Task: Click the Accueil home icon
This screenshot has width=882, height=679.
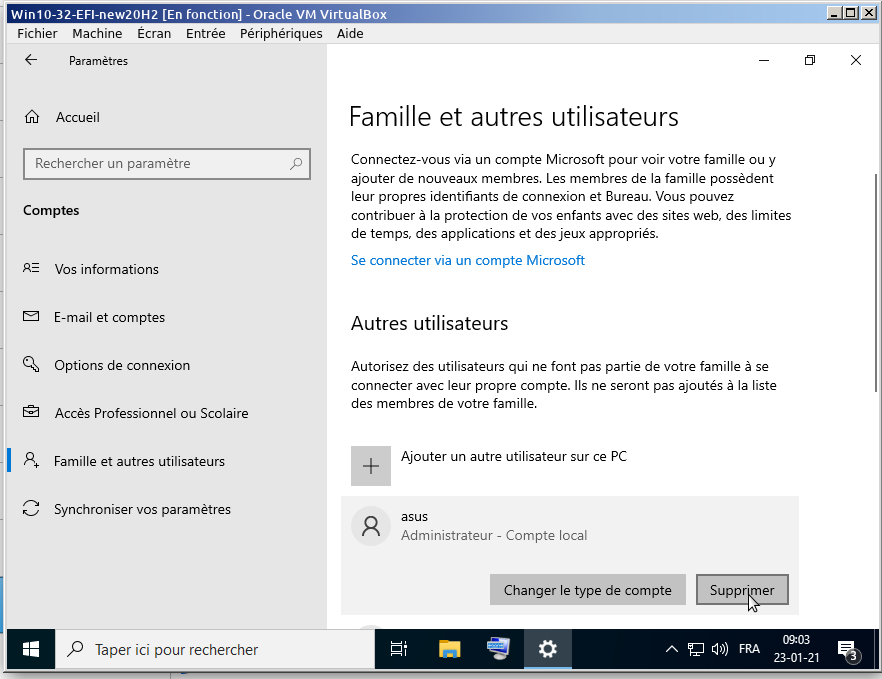Action: click(33, 117)
